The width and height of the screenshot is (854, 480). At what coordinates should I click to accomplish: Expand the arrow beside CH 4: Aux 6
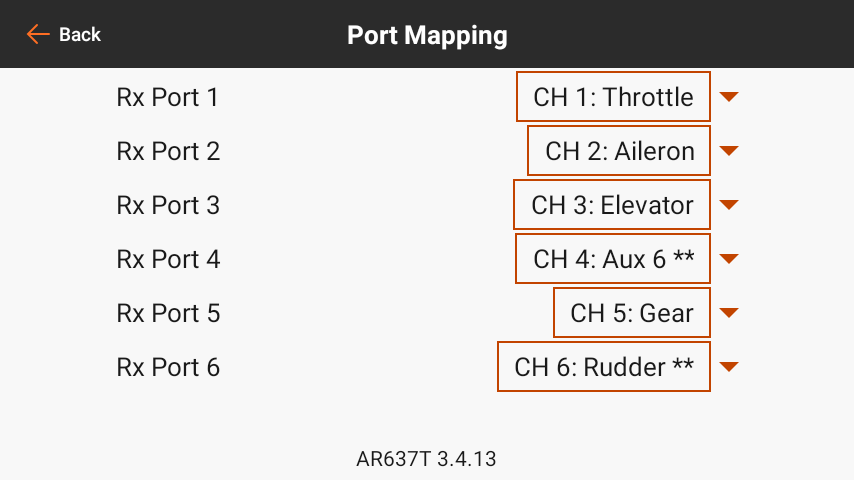click(729, 259)
